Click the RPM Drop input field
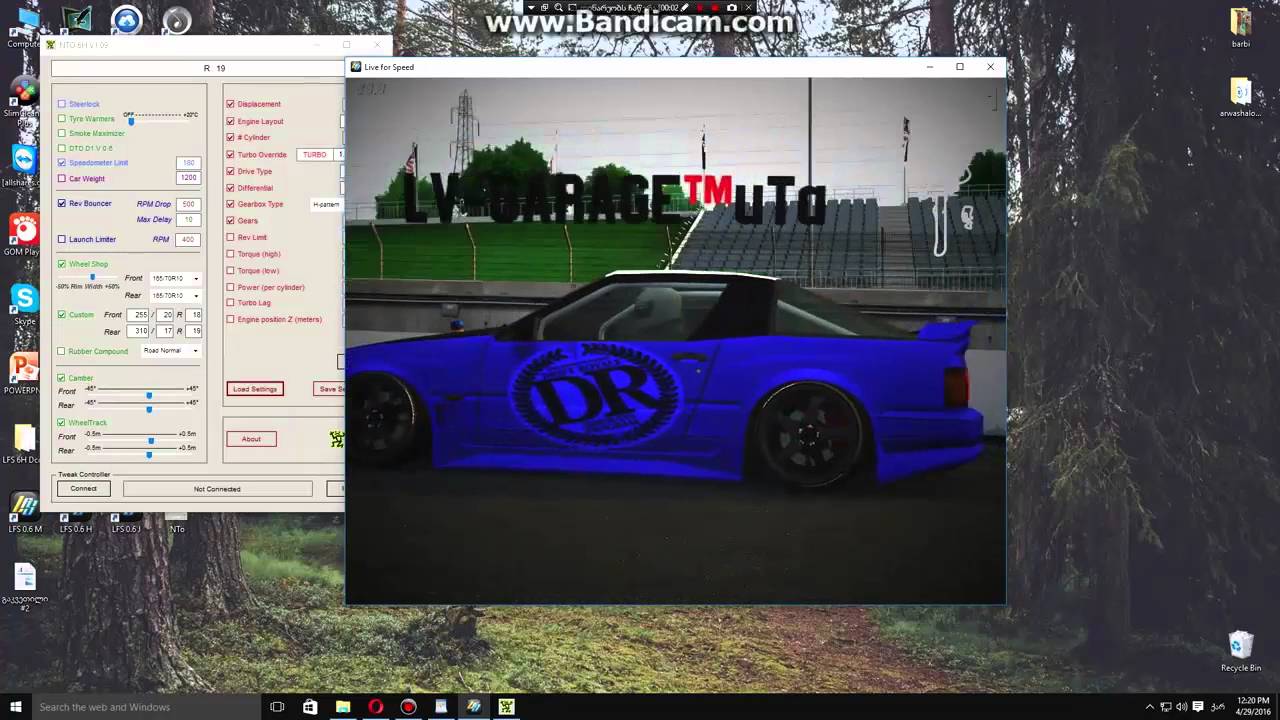 (x=188, y=204)
